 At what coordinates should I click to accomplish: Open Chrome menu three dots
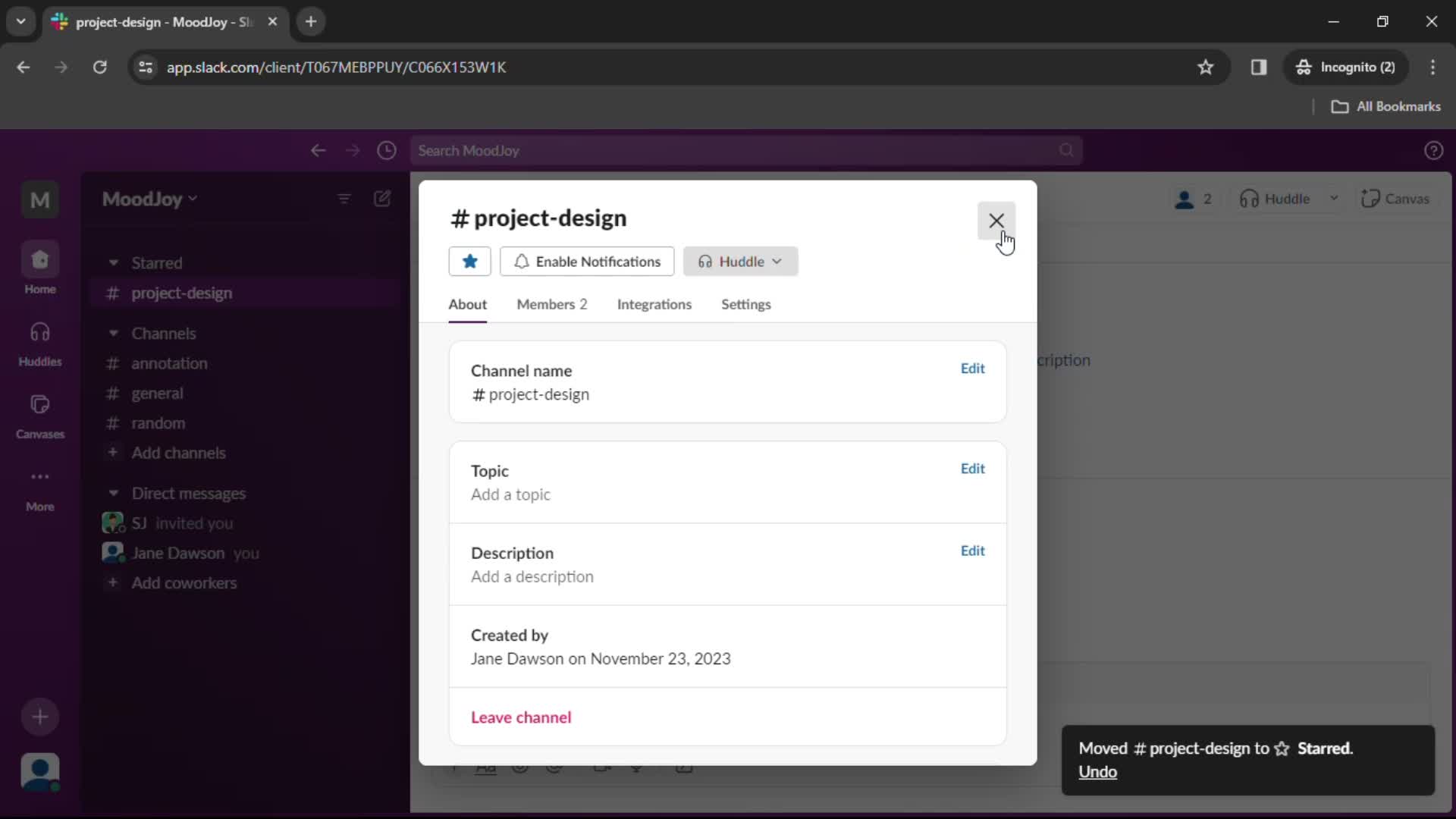click(1432, 67)
